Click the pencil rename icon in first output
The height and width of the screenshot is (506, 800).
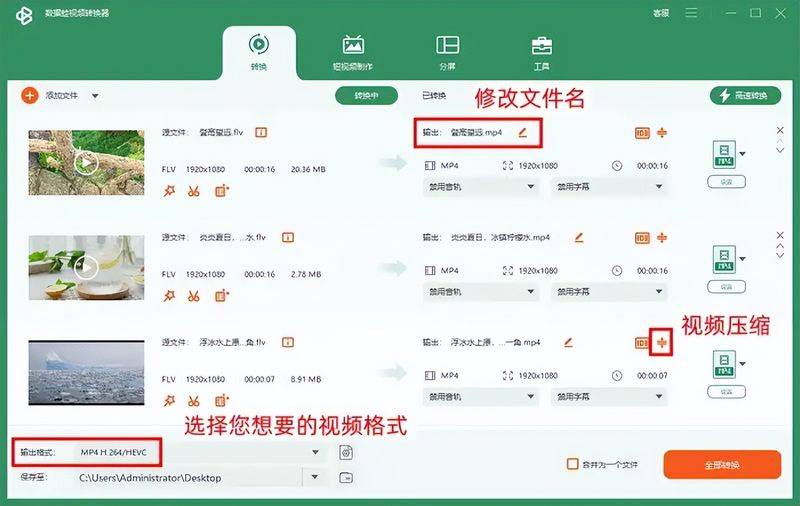tap(522, 133)
